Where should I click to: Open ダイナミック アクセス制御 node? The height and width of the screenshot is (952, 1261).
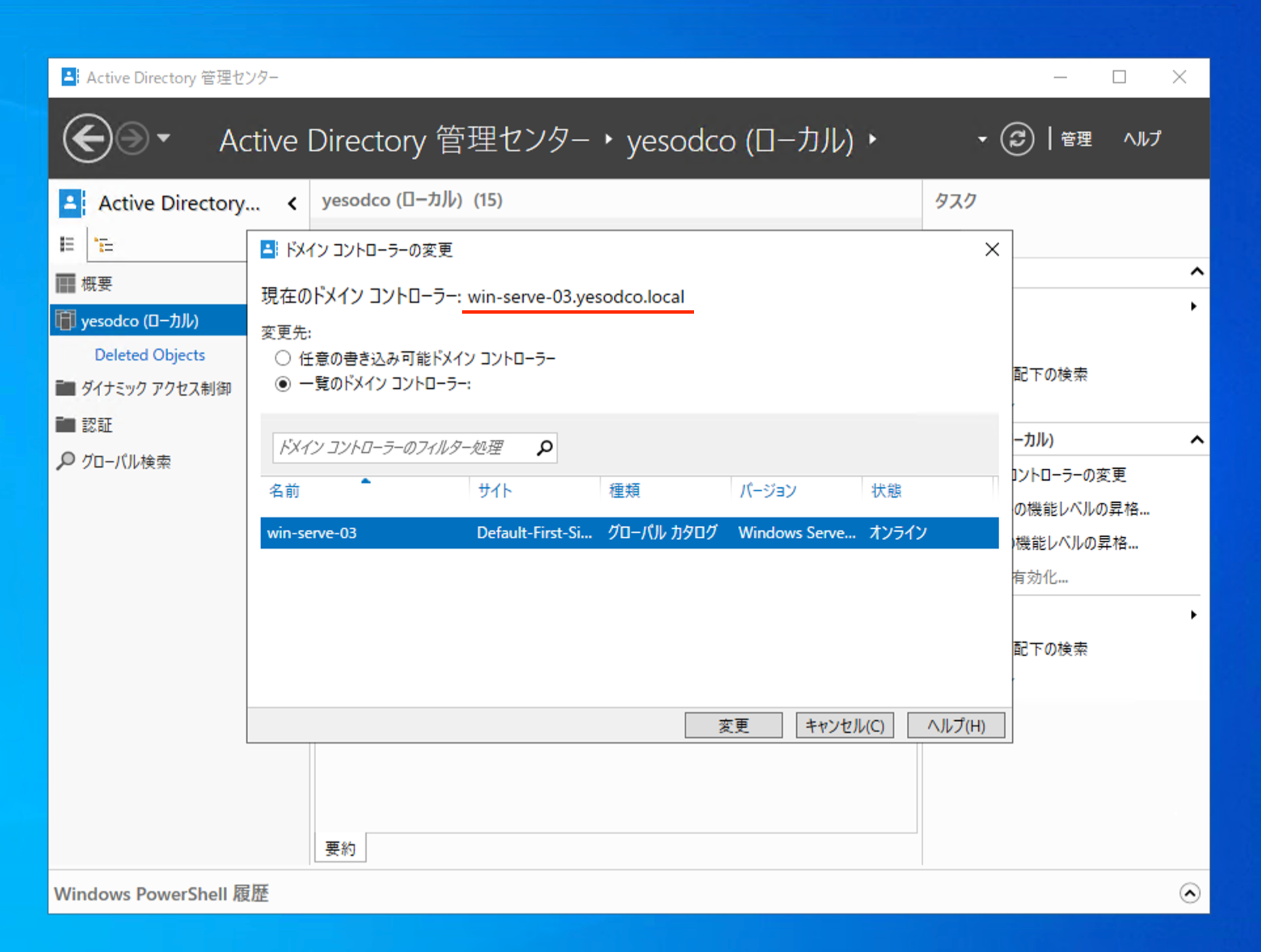(156, 388)
